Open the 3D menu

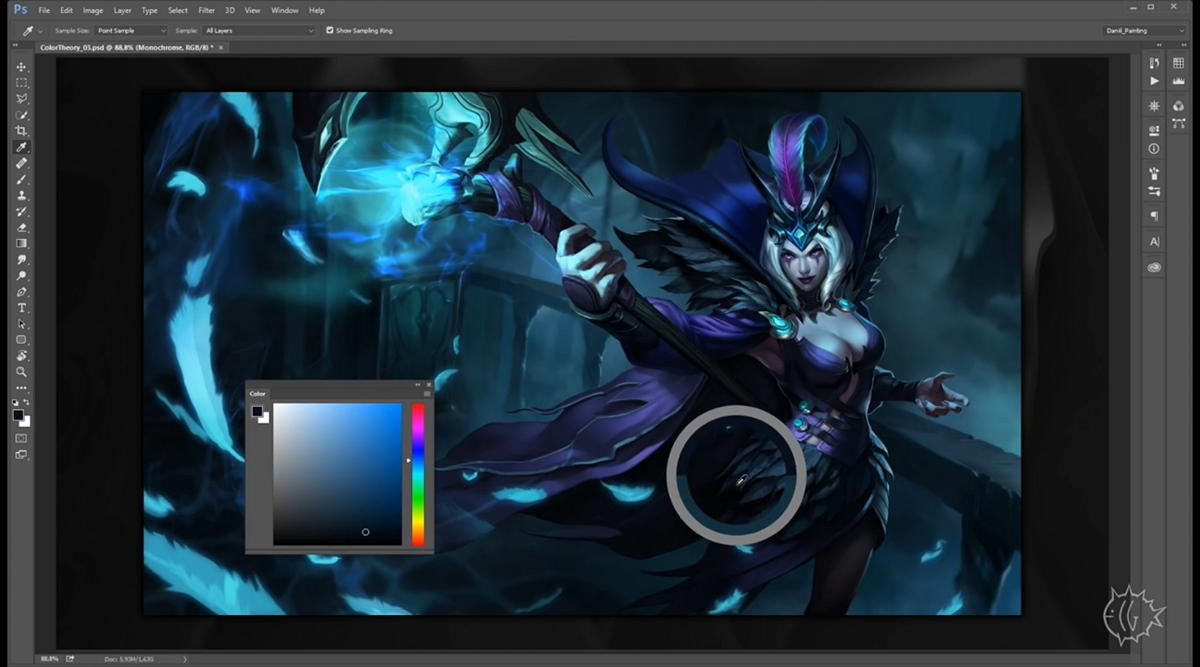(x=230, y=10)
